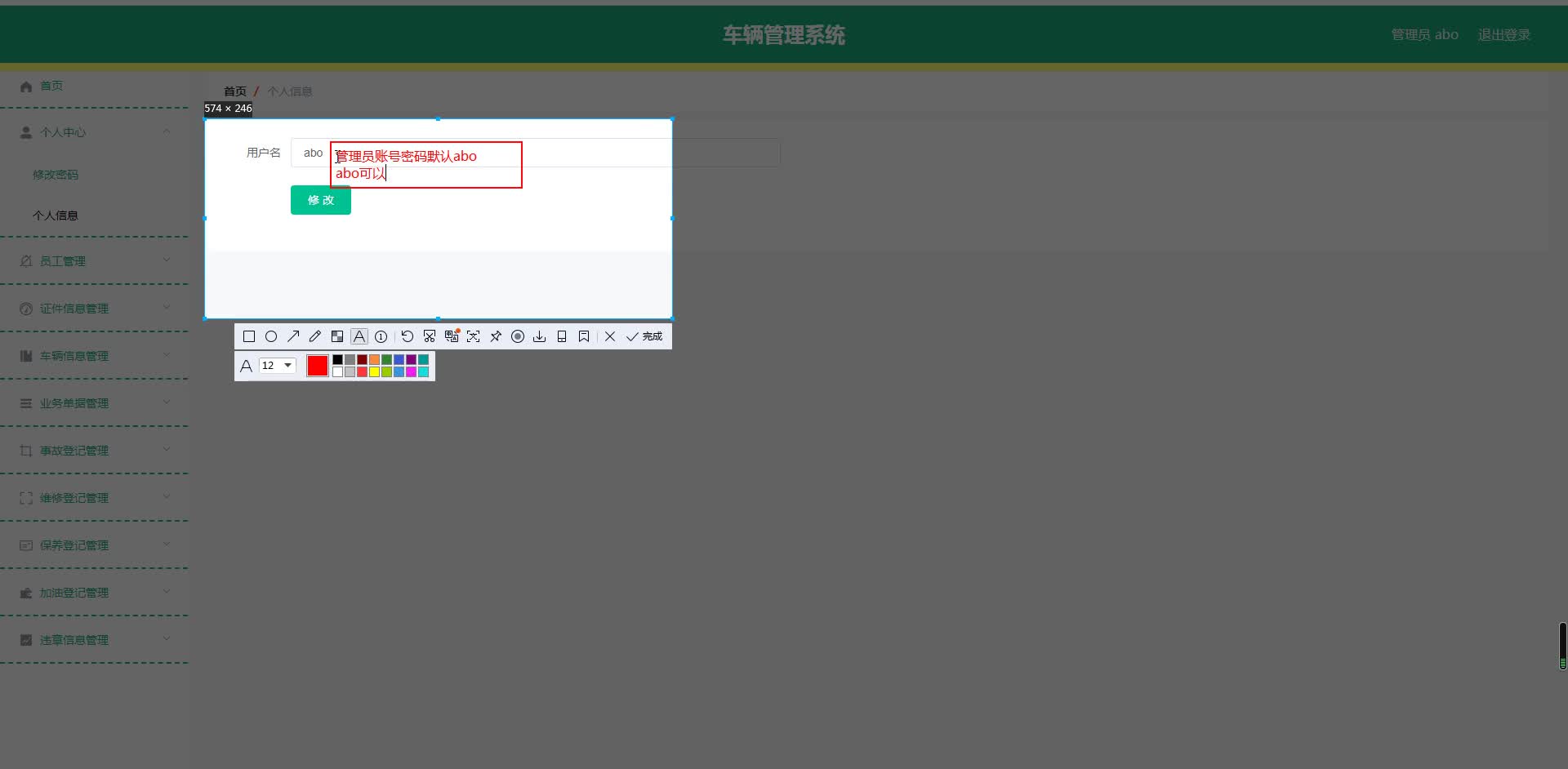Select the text annotation tool

[359, 336]
